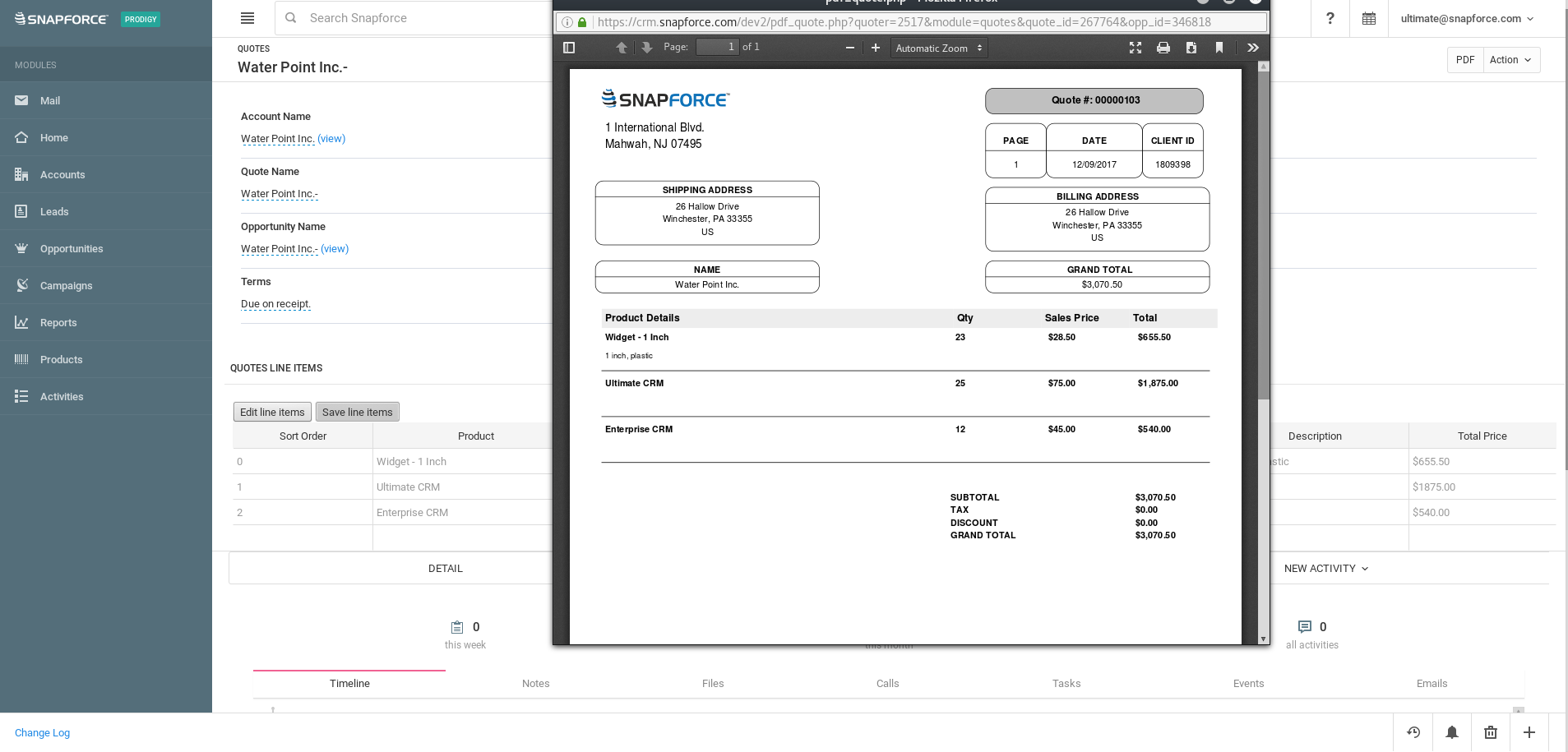Open the Automatic Zoom dropdown

[x=939, y=48]
